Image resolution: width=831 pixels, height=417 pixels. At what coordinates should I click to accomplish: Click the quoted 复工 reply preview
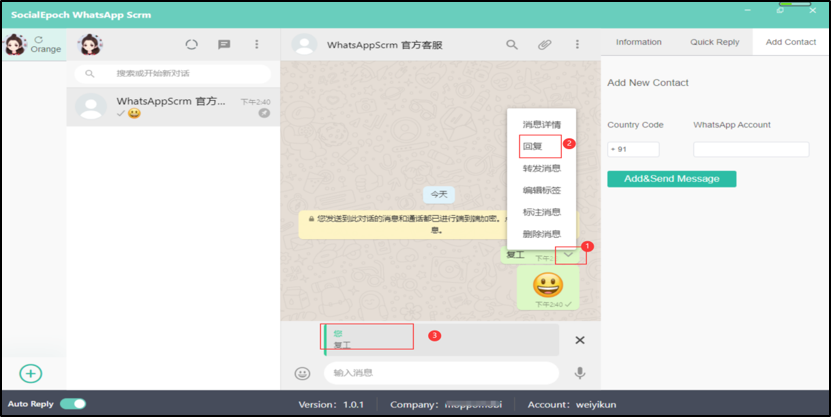click(x=441, y=340)
